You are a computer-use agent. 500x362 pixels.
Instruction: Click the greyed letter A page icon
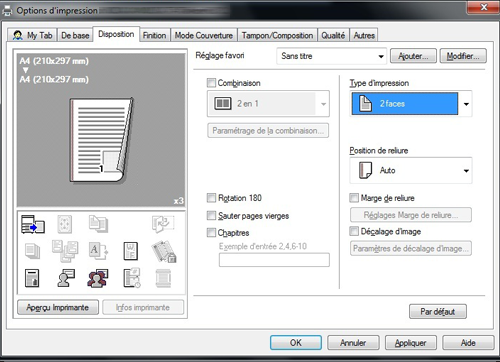click(98, 251)
